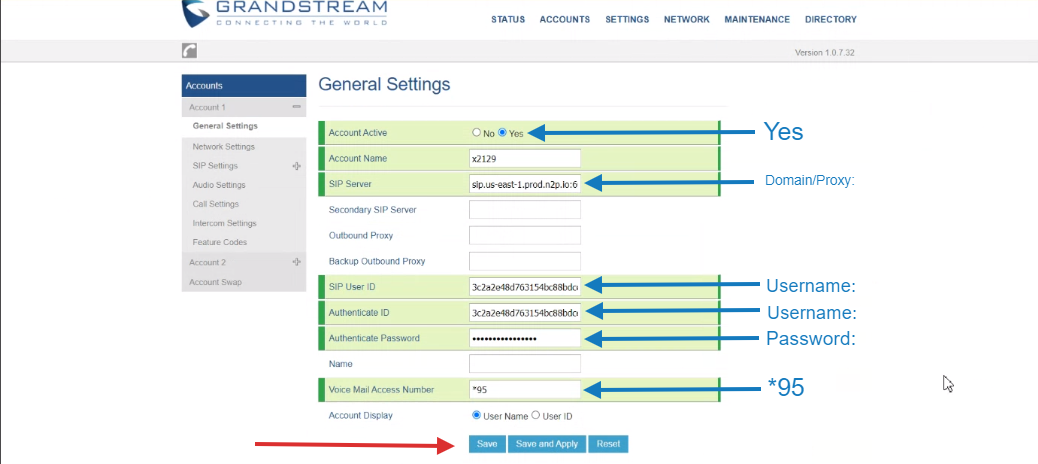Select Account 2 in sidebar
This screenshot has height=464, width=1038.
click(x=207, y=263)
